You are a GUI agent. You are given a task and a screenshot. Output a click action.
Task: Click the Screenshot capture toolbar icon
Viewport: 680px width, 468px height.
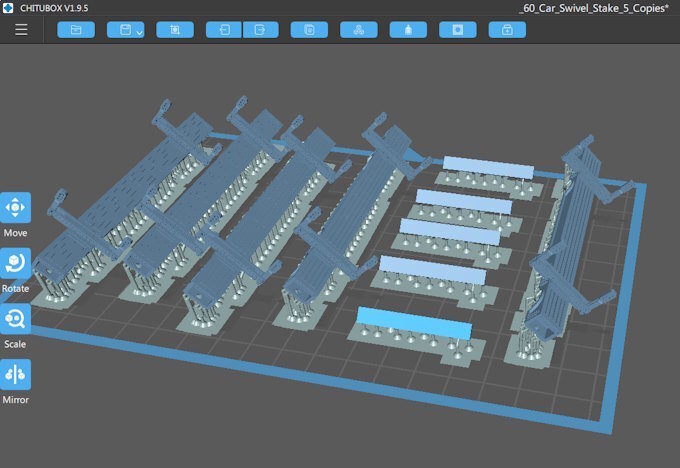175,30
